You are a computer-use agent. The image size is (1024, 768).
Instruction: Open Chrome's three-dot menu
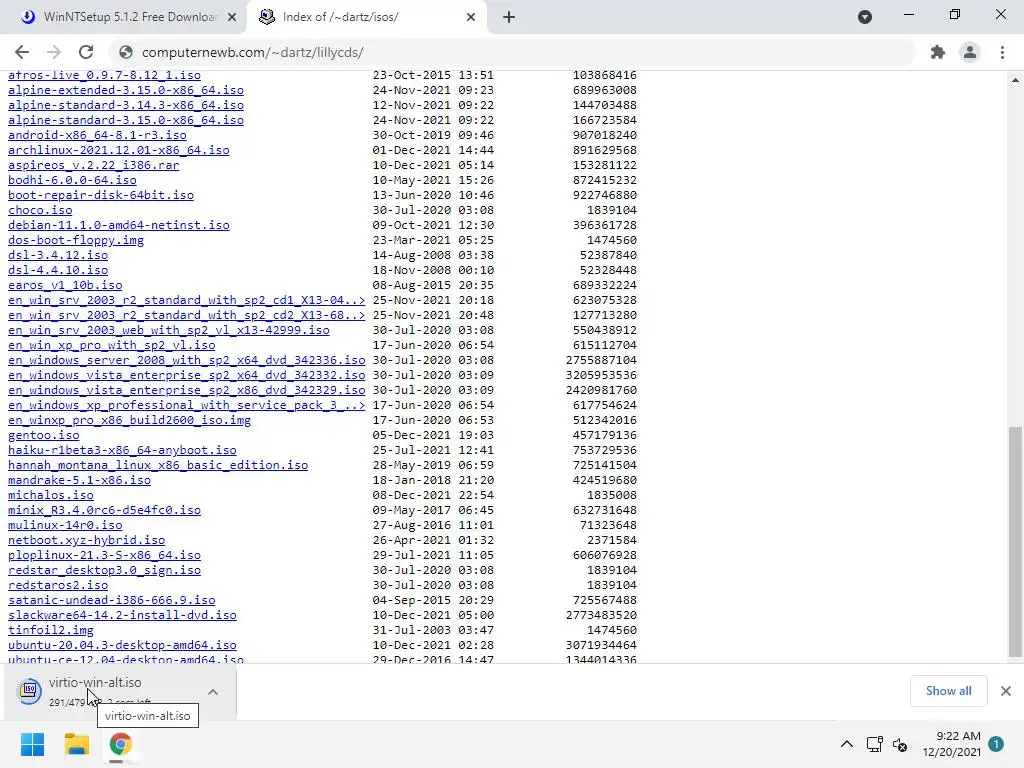click(x=1002, y=52)
